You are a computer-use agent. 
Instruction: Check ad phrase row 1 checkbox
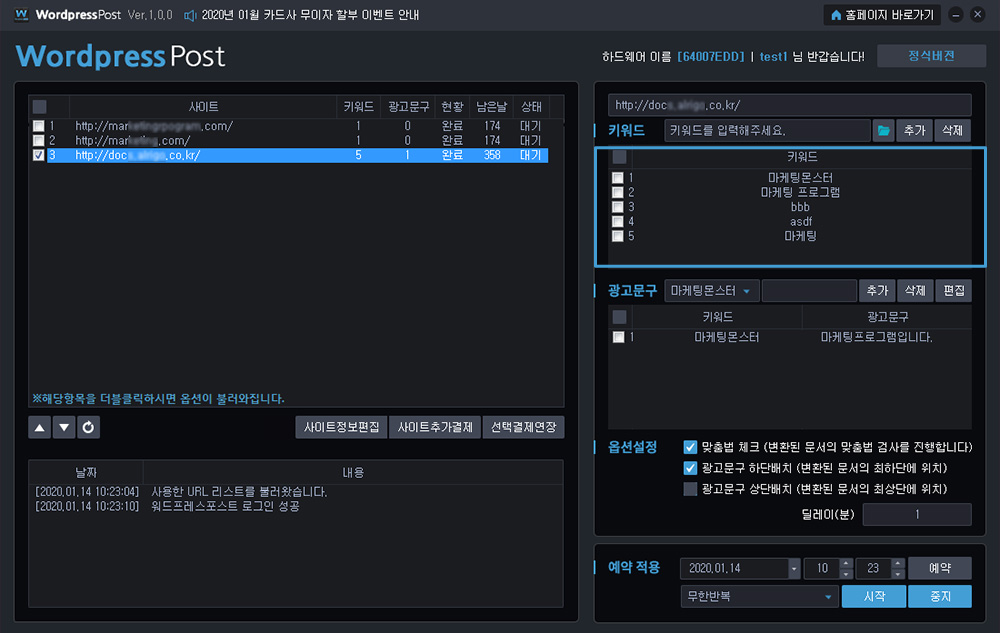tap(618, 337)
